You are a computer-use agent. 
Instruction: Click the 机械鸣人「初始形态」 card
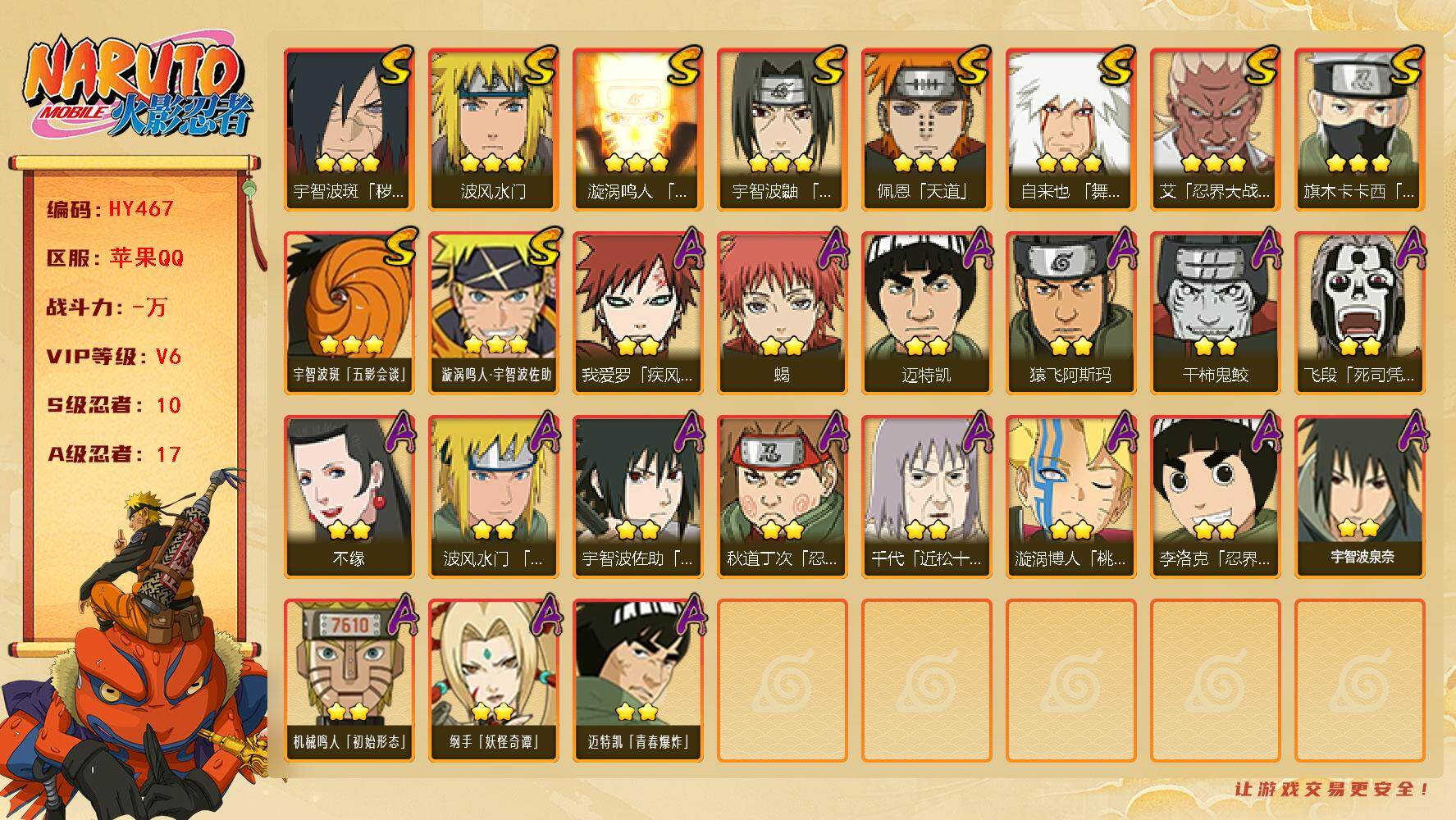(x=349, y=681)
